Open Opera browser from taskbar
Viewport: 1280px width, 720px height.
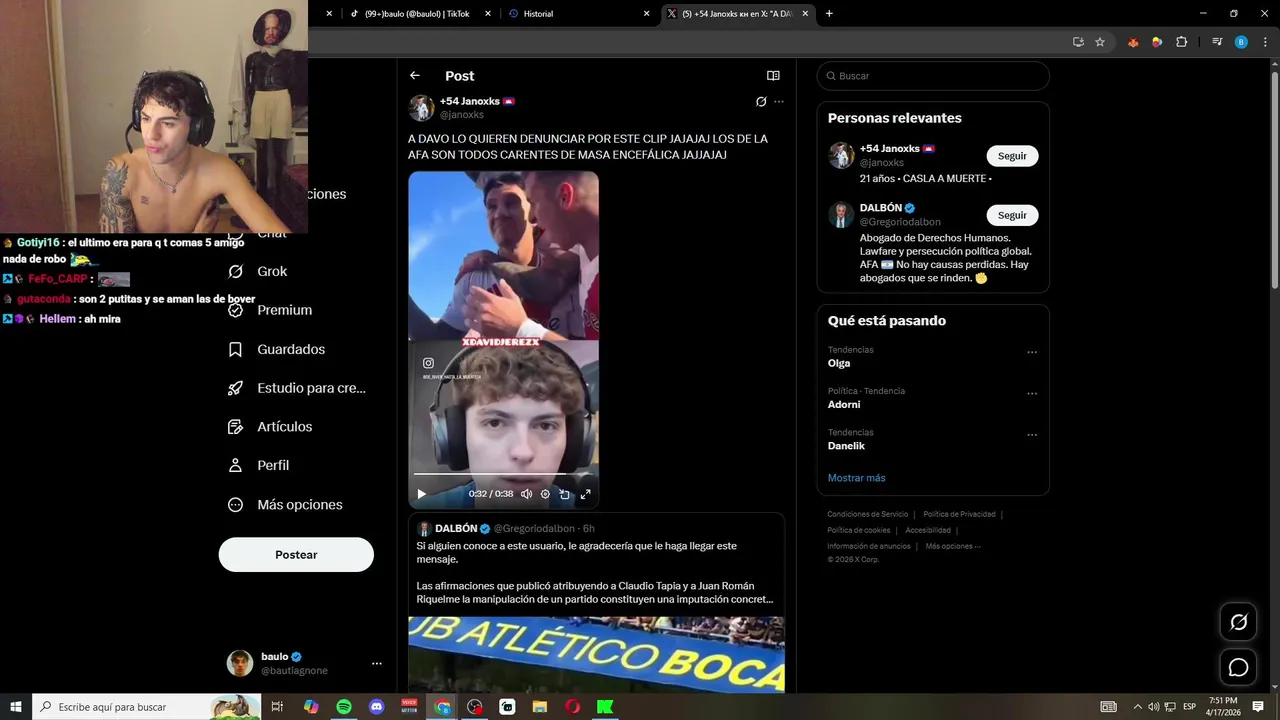click(572, 707)
